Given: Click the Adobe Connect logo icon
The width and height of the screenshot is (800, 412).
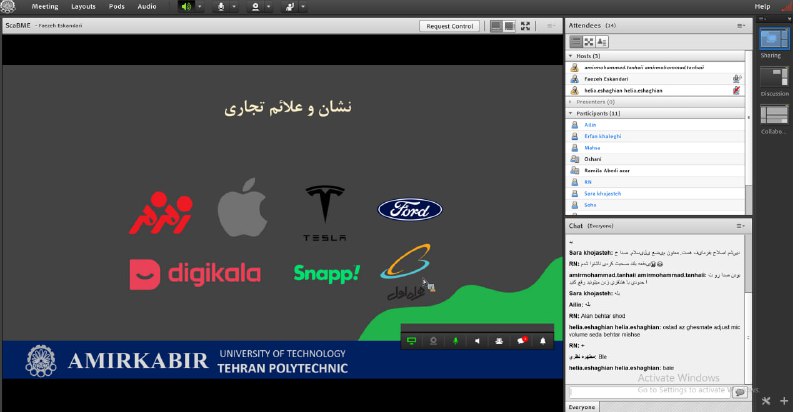Looking at the screenshot, I should tap(8, 6).
